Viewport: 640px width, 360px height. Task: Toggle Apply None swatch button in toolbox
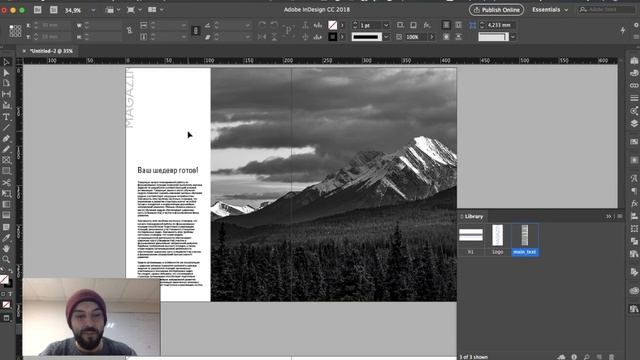(x=6, y=304)
